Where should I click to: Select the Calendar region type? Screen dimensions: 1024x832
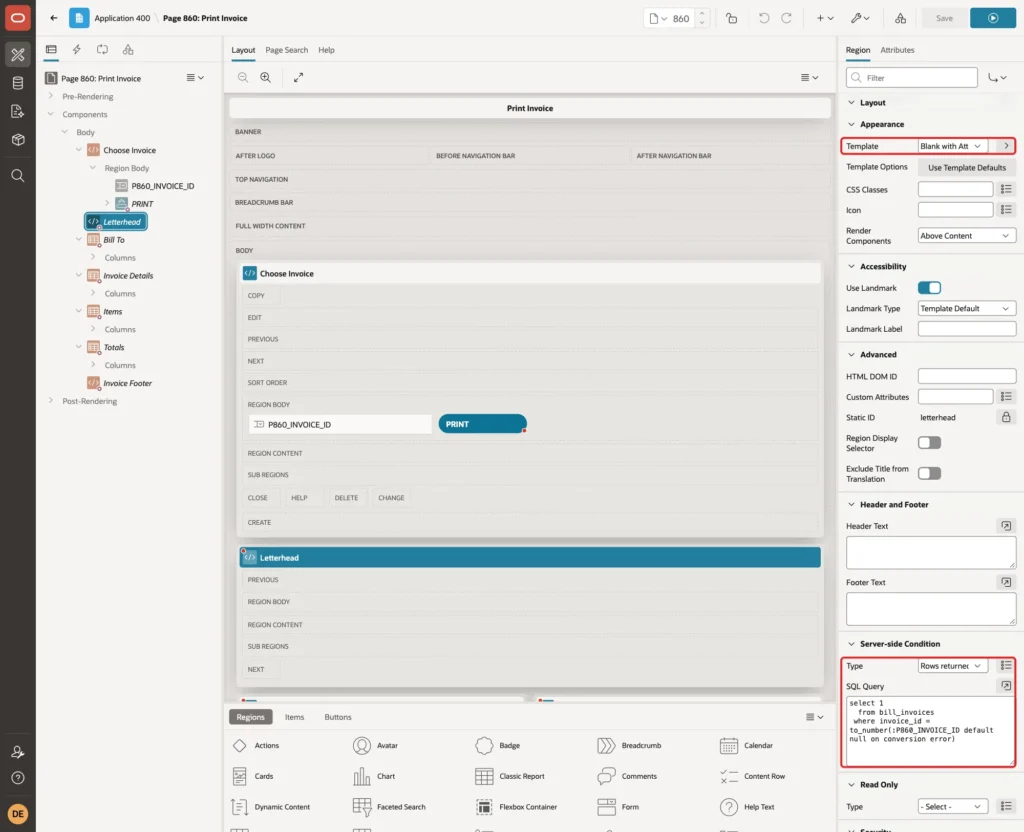tap(746, 746)
